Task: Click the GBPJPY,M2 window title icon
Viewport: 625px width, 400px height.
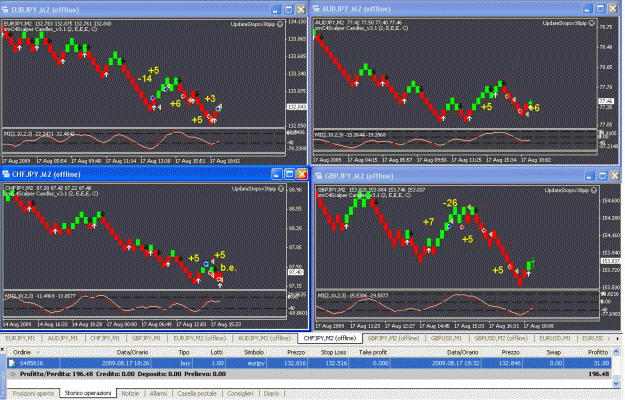Action: pos(319,176)
